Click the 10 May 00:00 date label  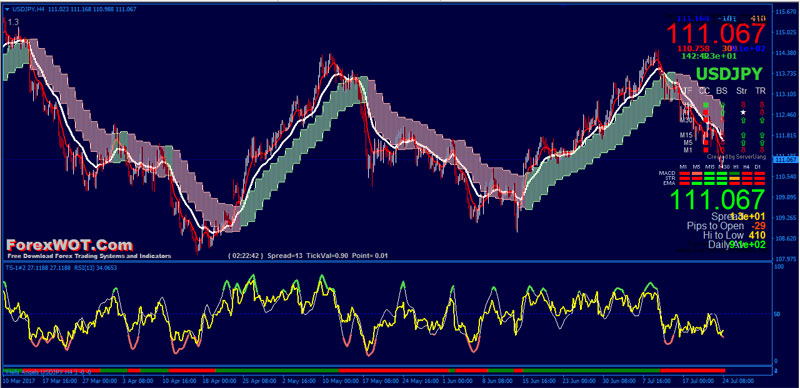point(340,381)
